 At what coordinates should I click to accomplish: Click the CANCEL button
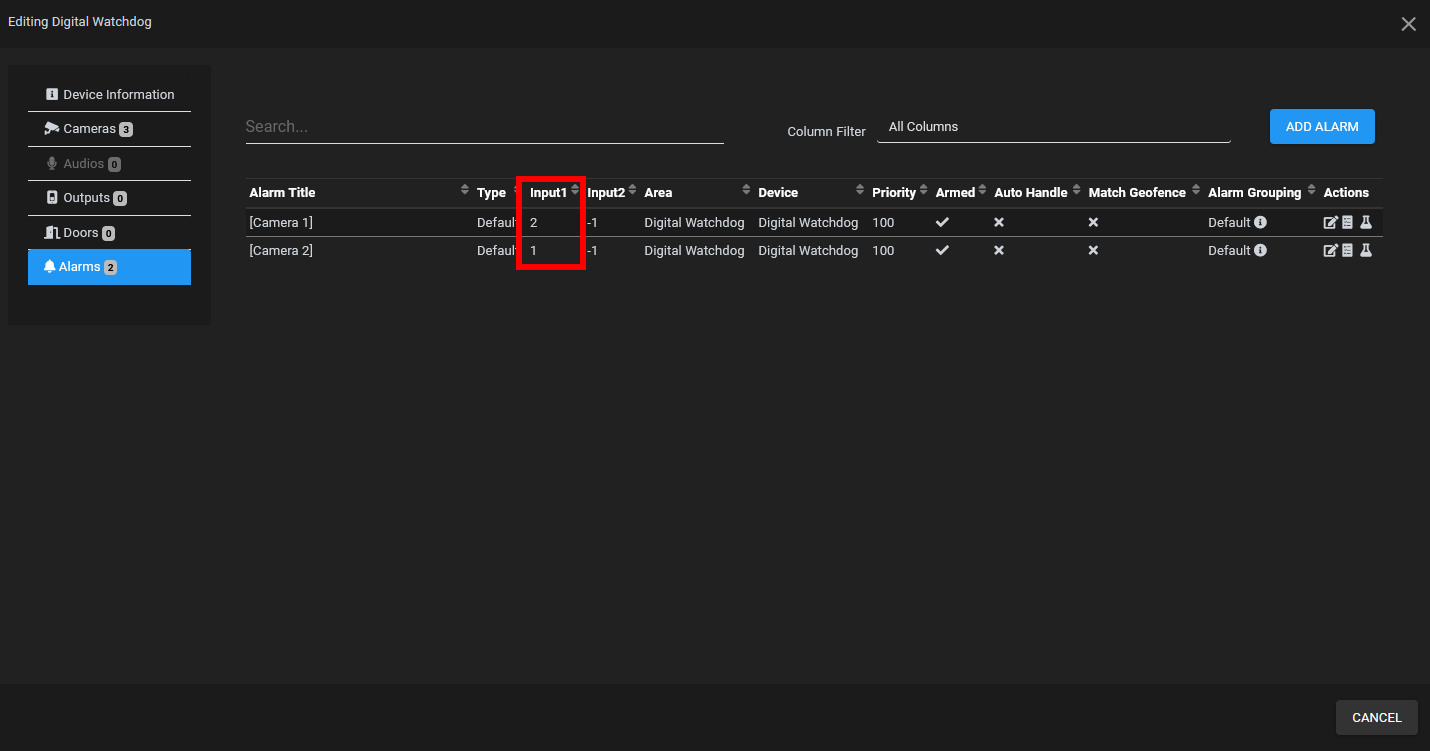1376,717
